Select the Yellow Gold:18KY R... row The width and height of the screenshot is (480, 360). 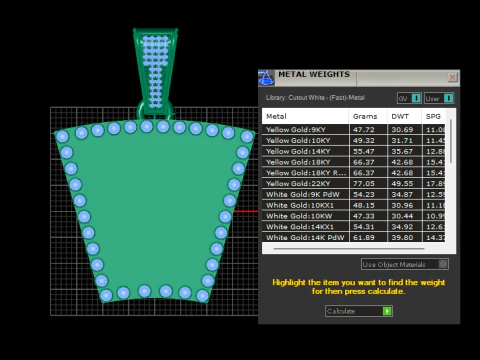353,173
